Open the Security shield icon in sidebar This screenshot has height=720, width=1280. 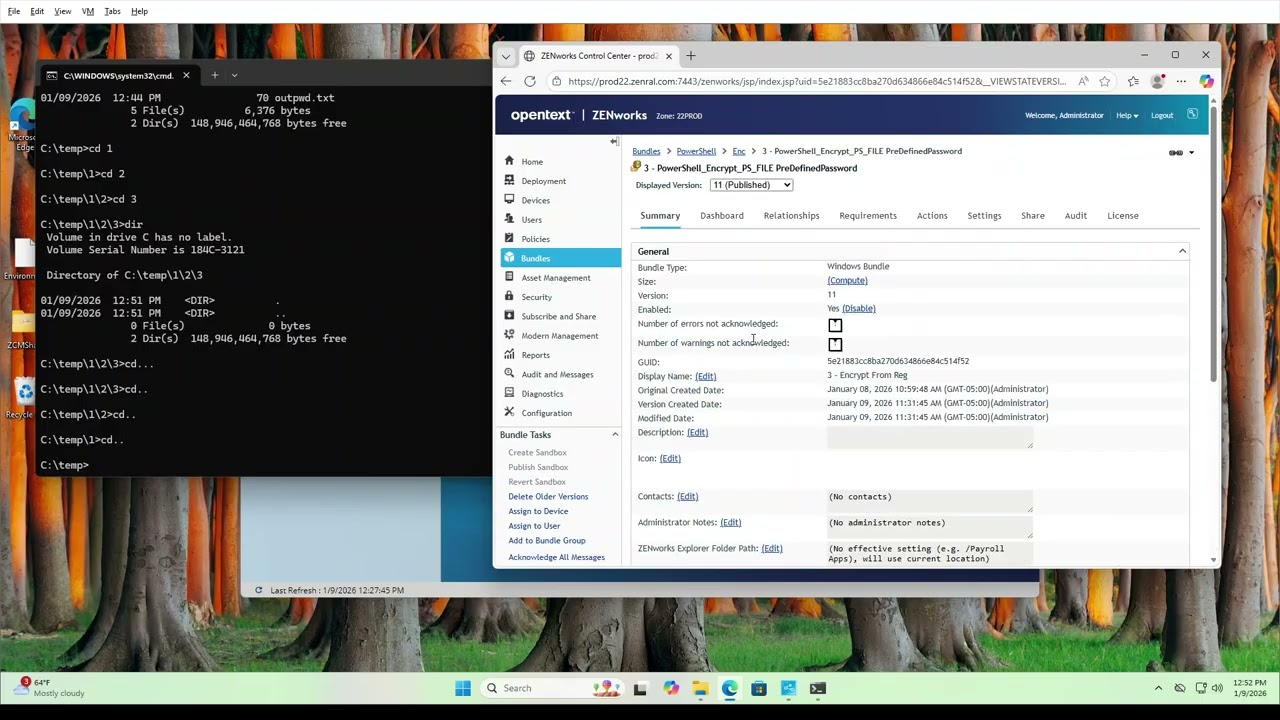tap(509, 297)
